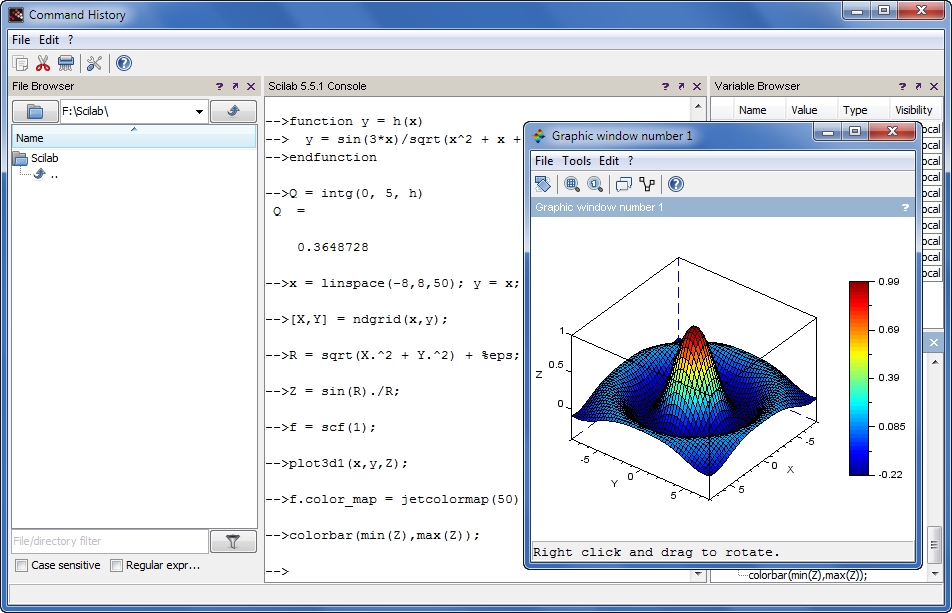Open Help via blue question mark icon
Image resolution: width=952 pixels, height=613 pixels.
point(124,63)
